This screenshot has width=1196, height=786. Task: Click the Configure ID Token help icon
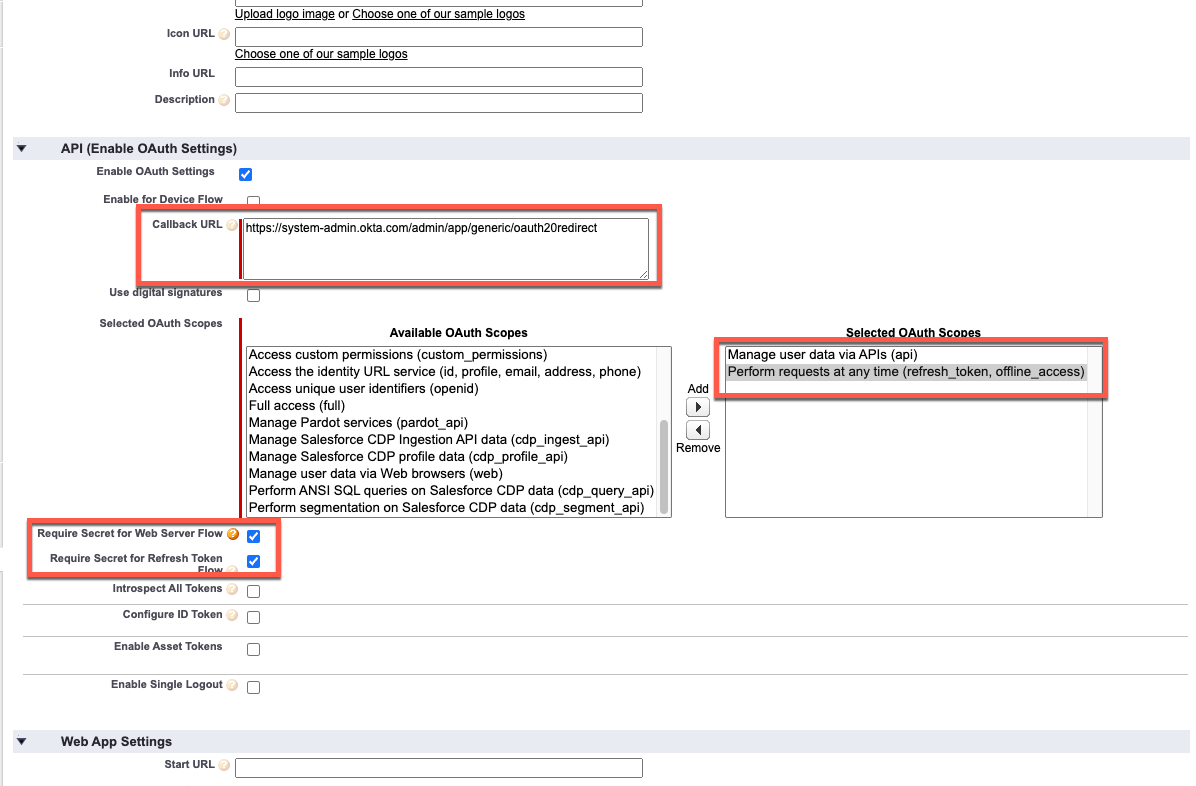(231, 614)
